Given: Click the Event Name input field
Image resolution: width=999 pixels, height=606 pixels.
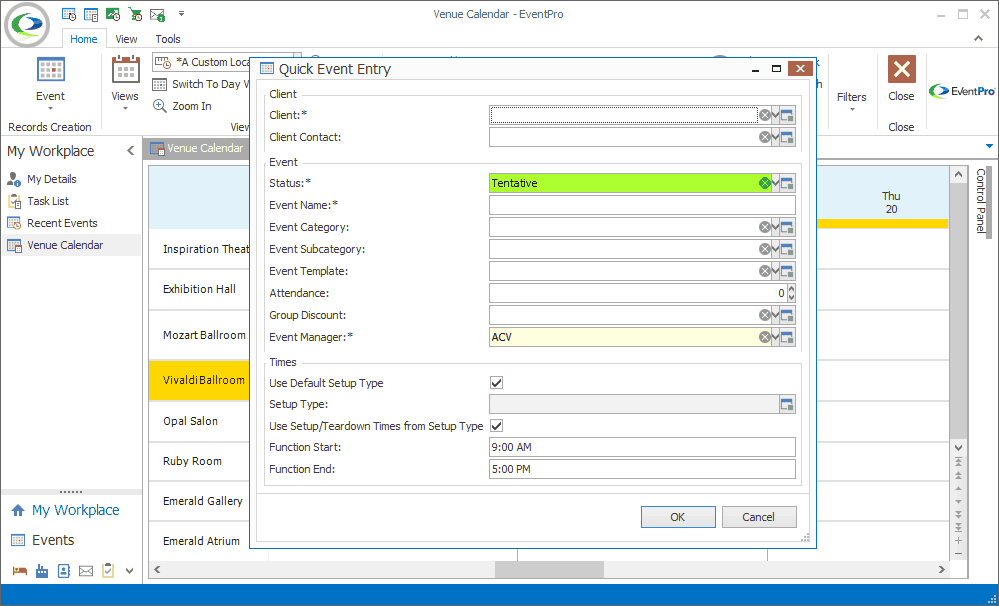Looking at the screenshot, I should coord(642,205).
